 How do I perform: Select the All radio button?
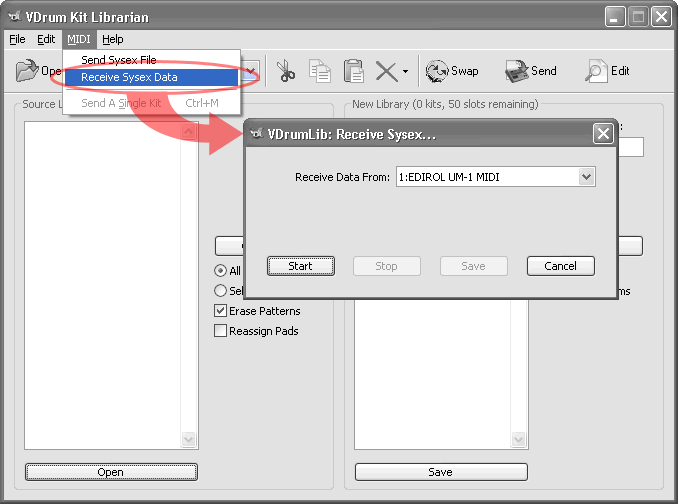(x=221, y=271)
